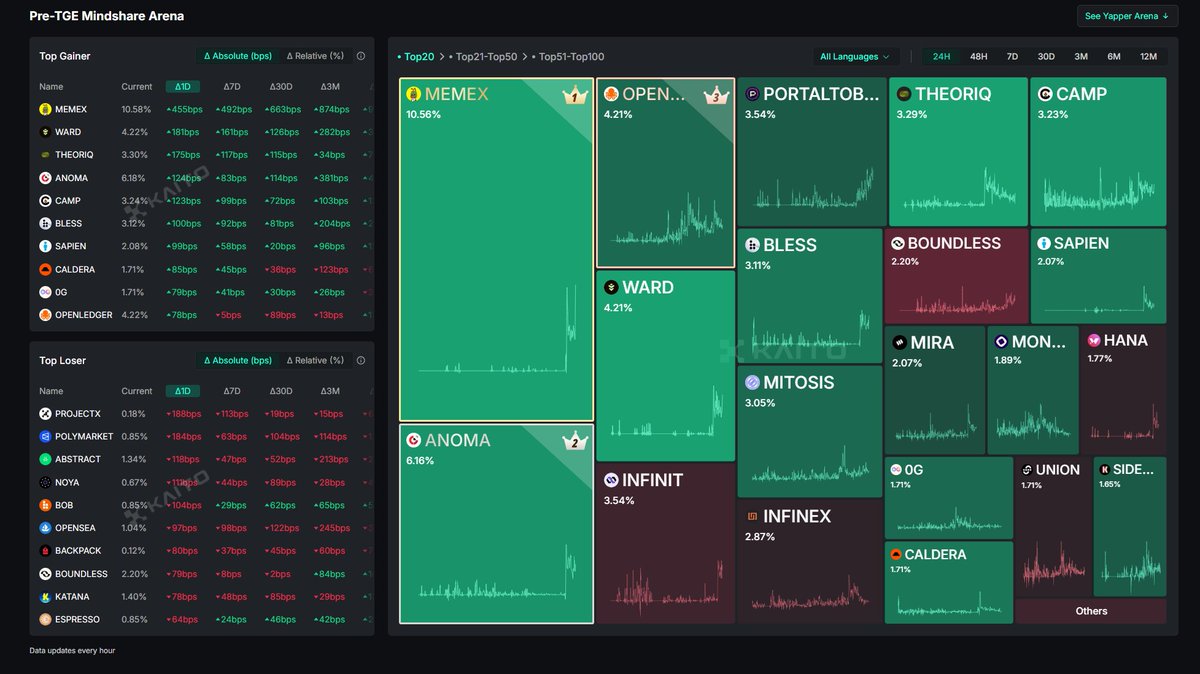Screen dimensions: 1200x674
Task: Switch to the 24H timeframe tab
Action: tap(941, 57)
